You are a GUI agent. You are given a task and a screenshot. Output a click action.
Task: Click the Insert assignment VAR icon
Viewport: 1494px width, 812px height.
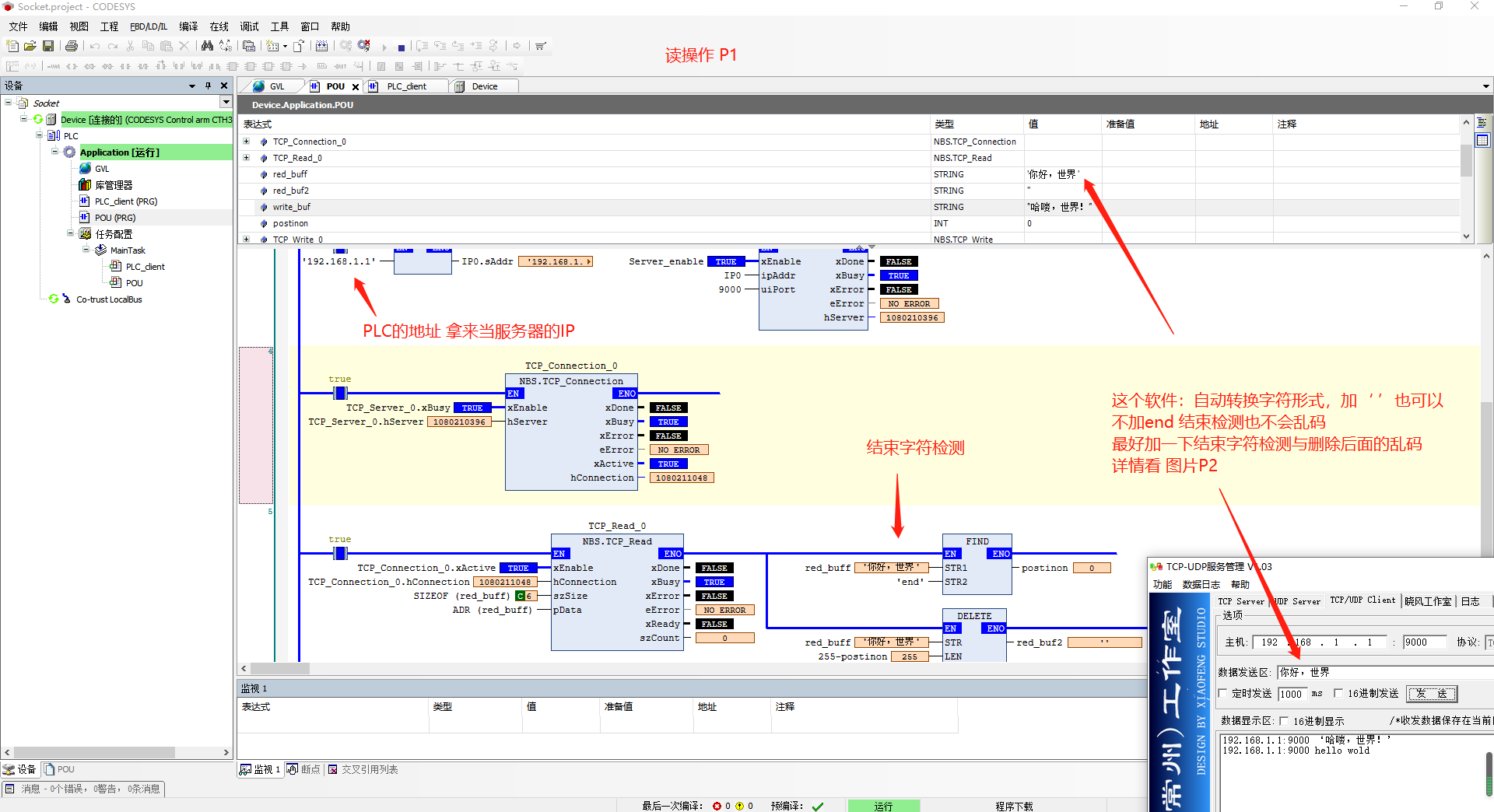(53, 66)
